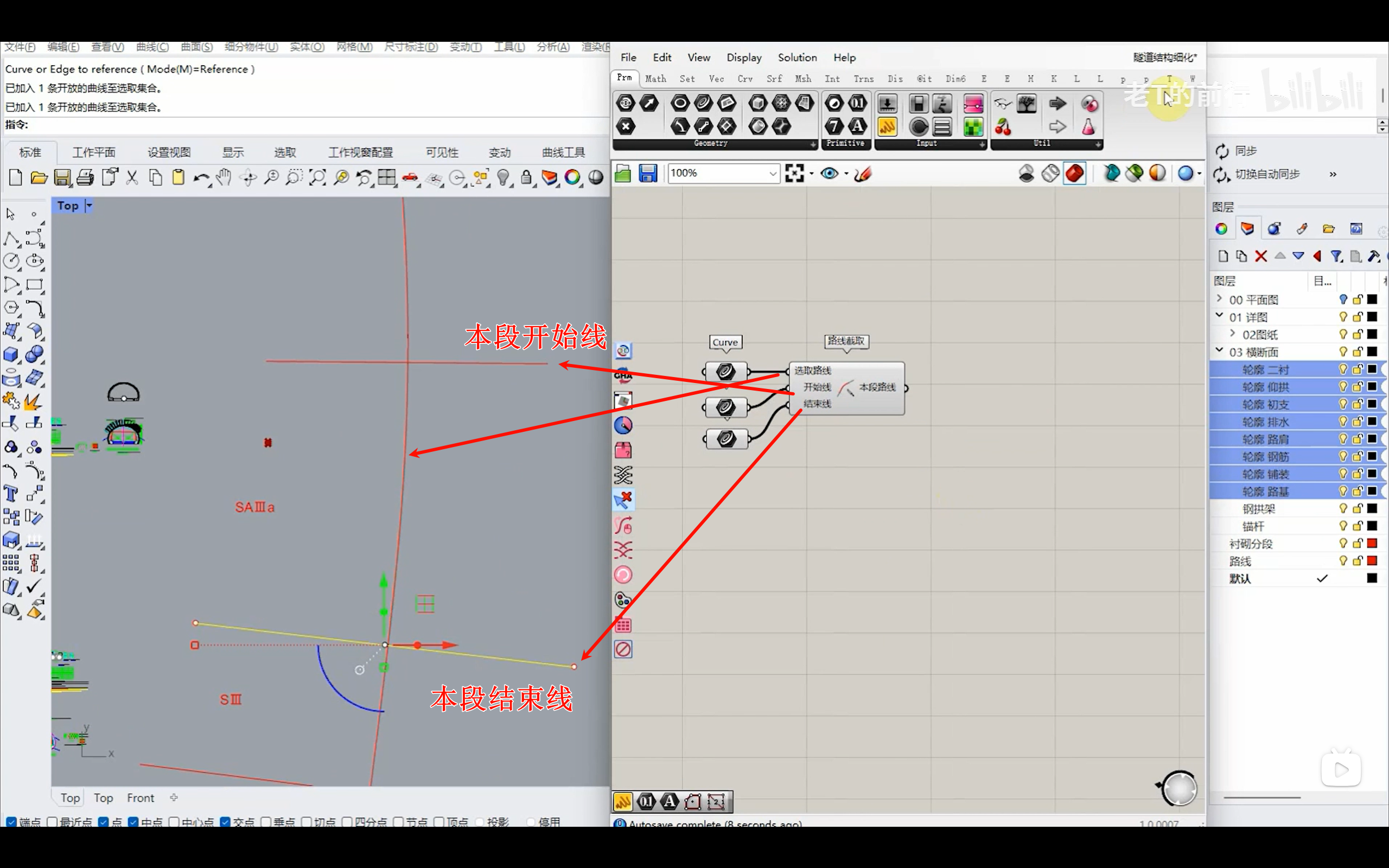The height and width of the screenshot is (868, 1389).
Task: Click Grasshopper save file icon
Action: (647, 174)
